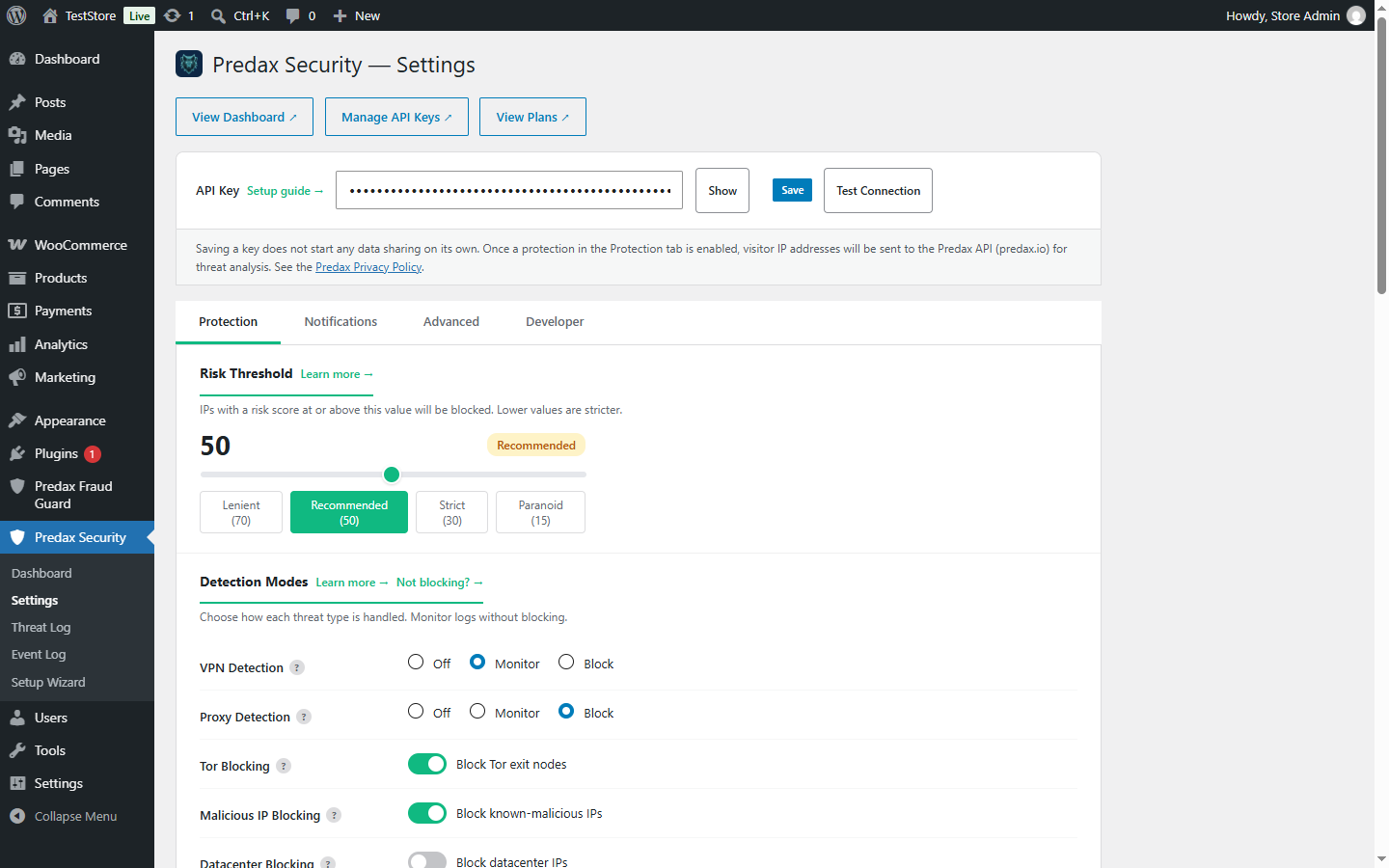Click the Collapse Menu arrow icon
This screenshot has width=1389, height=868.
click(17, 816)
